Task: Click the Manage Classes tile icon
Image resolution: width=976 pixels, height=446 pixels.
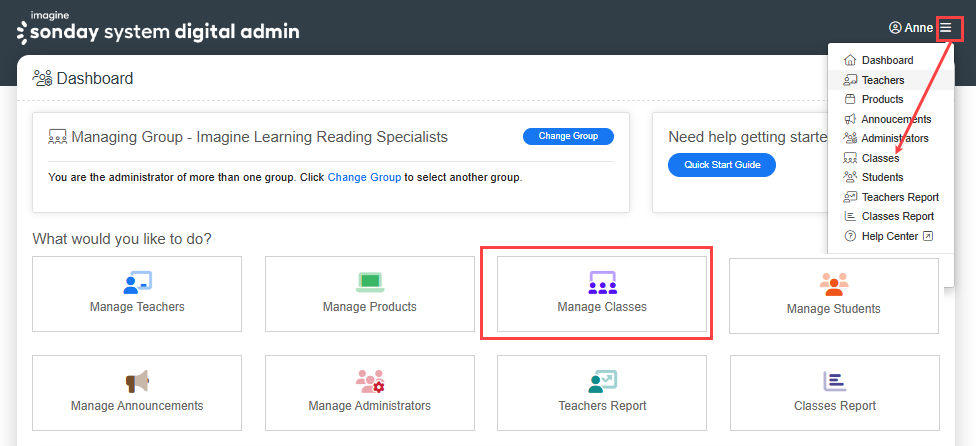Action: point(603,282)
